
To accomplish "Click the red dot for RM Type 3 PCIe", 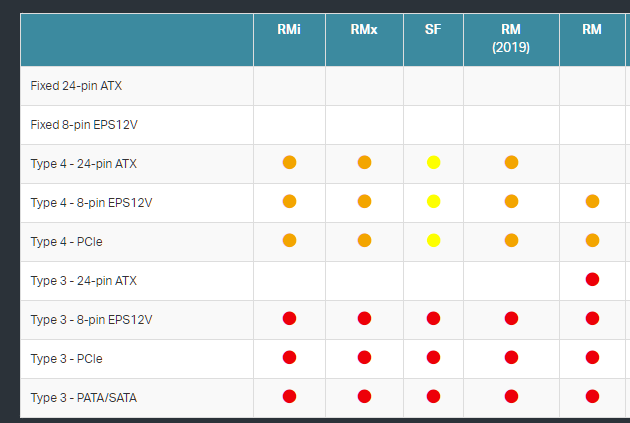I will pyautogui.click(x=593, y=358).
